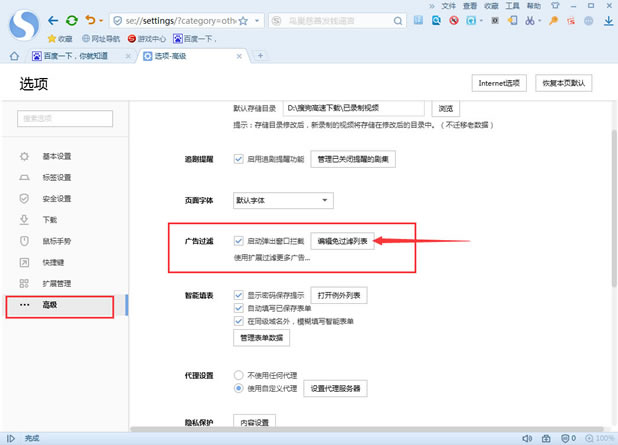
Task: Toggle 启动弹出窗口拦截 checkbox
Action: [x=238, y=241]
